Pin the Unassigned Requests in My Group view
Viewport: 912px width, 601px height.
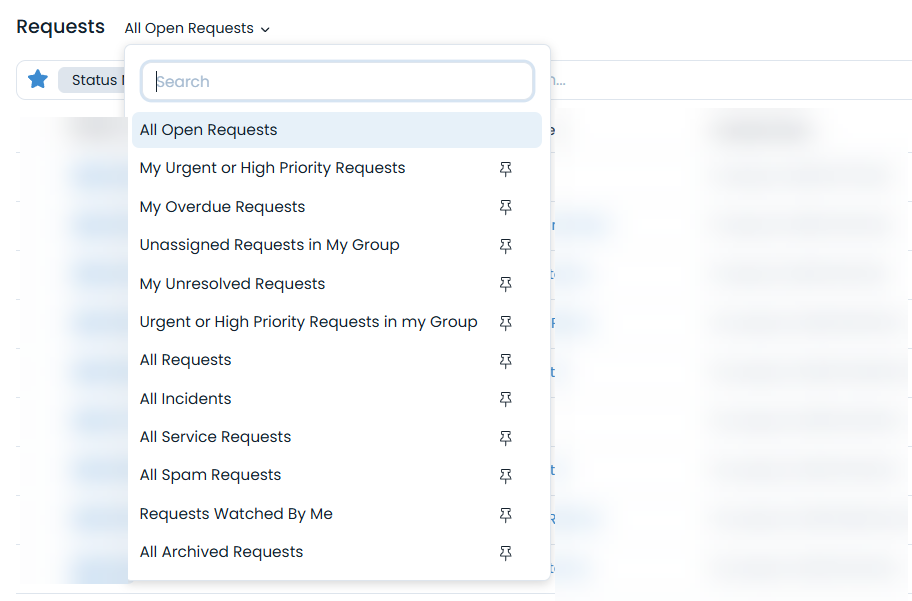click(x=506, y=245)
